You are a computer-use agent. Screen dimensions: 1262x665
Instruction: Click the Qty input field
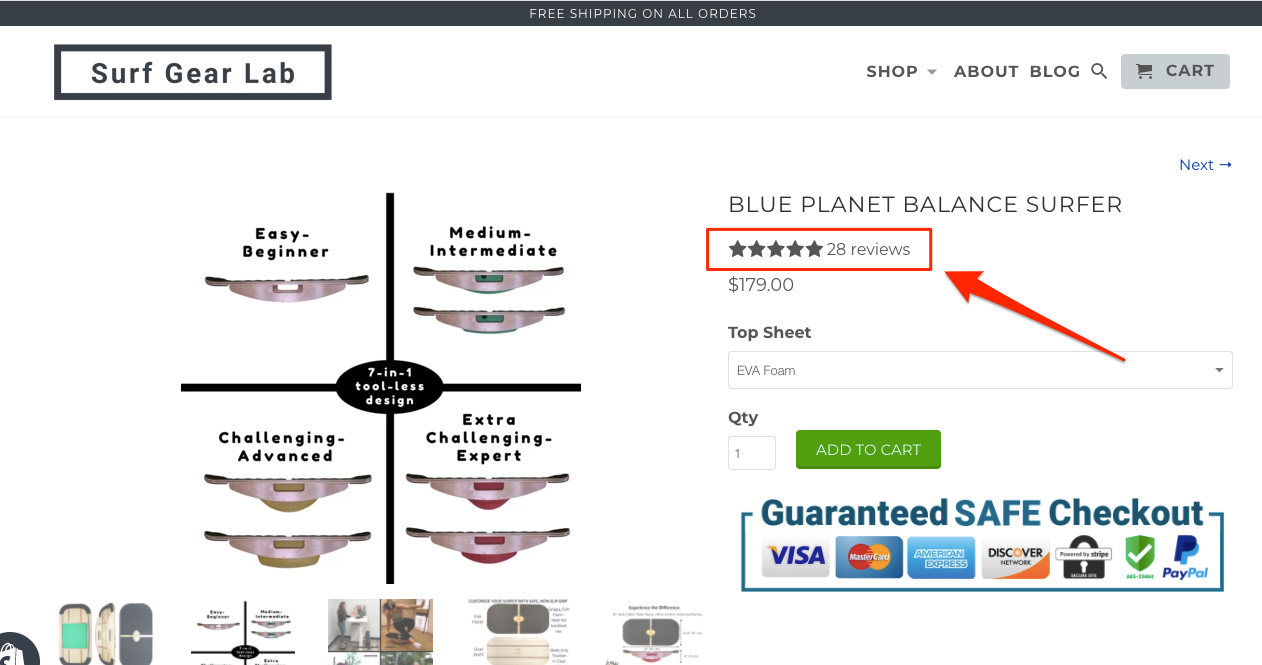tap(752, 453)
